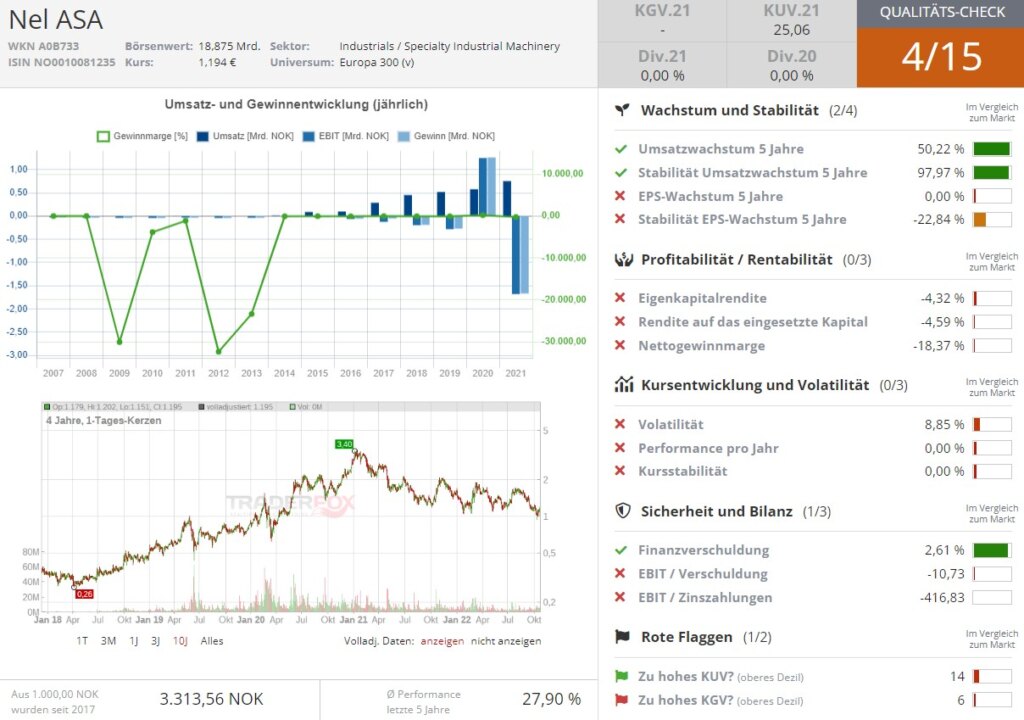
Task: Click the green checkmark for Umsatzwachstum 5 Jahre
Action: [x=621, y=149]
